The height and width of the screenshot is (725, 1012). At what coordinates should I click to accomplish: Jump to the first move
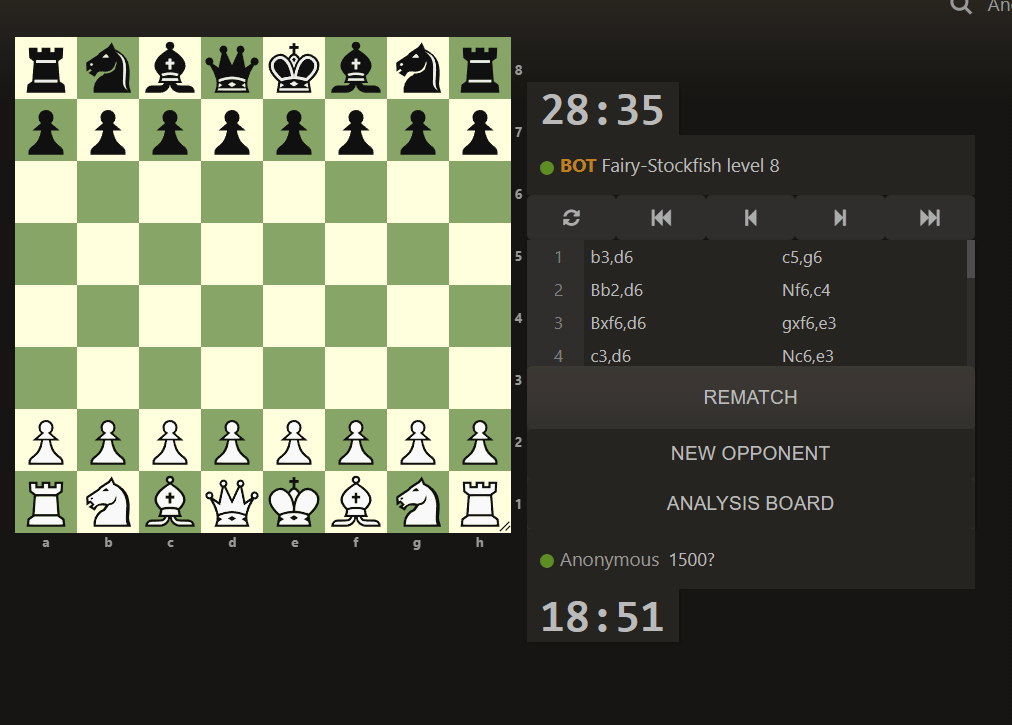[x=661, y=218]
